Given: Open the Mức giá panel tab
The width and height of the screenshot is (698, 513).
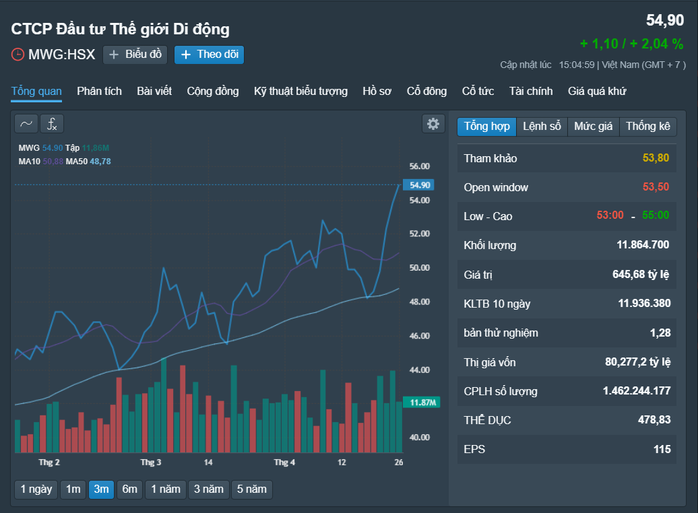Looking at the screenshot, I should (593, 126).
